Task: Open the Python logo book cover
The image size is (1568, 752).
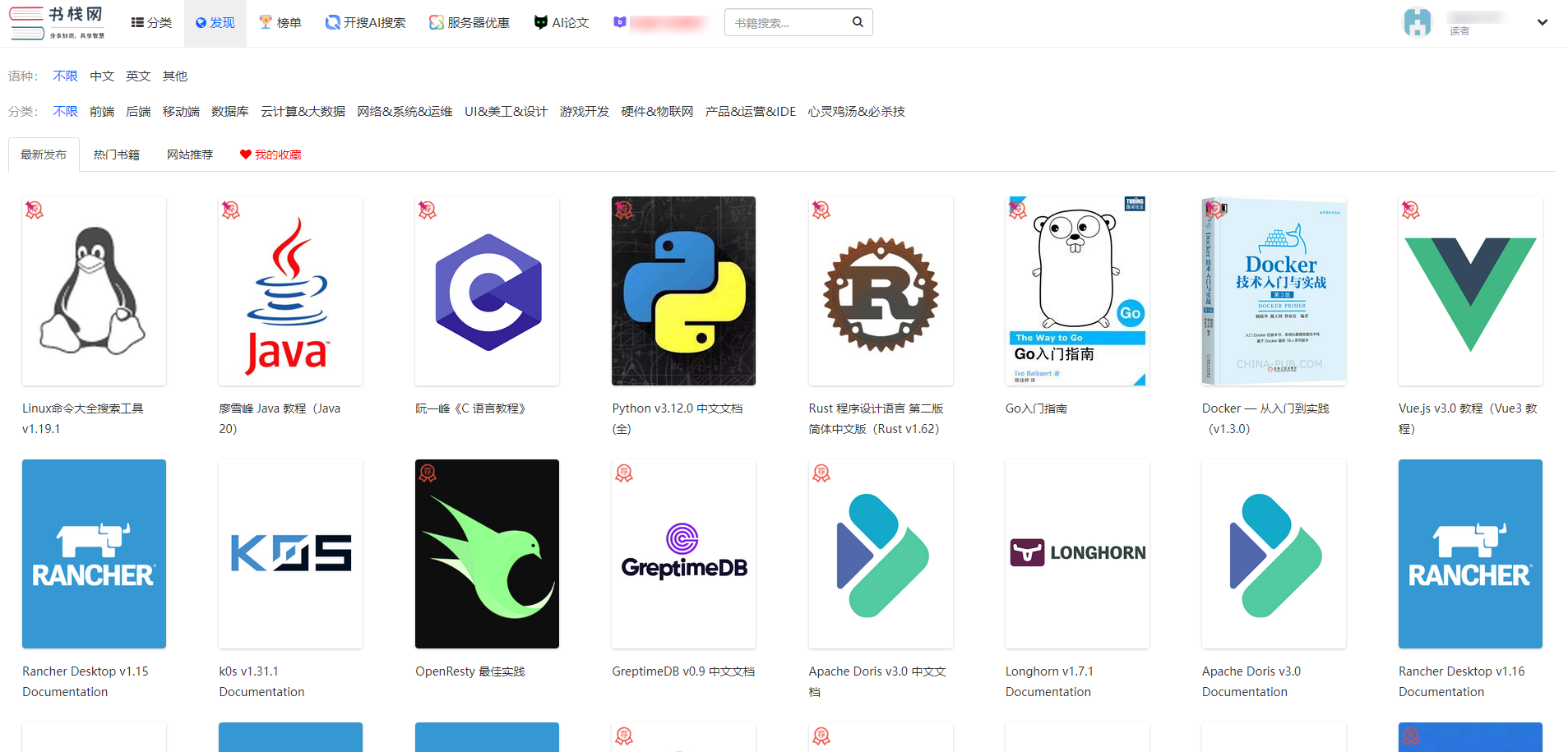Action: pyautogui.click(x=683, y=291)
